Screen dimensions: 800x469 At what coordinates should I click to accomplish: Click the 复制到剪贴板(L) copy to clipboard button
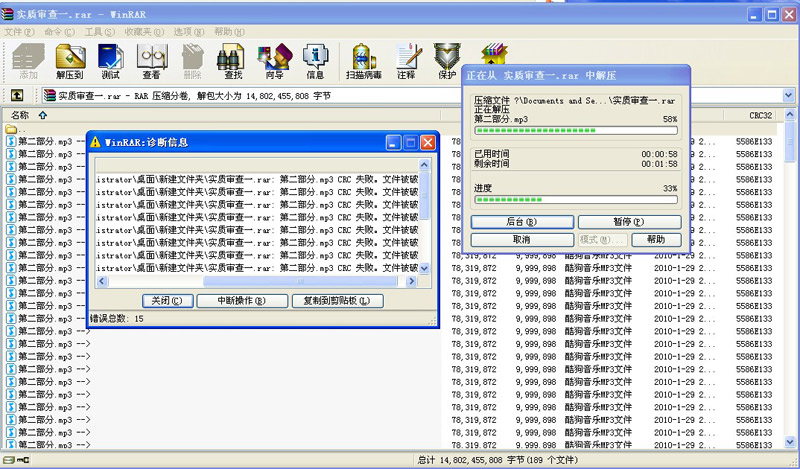click(337, 301)
